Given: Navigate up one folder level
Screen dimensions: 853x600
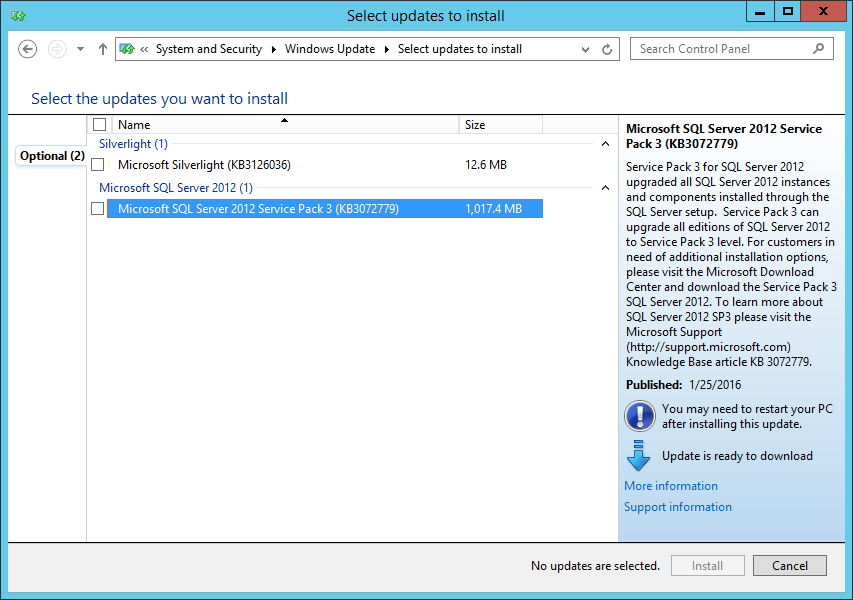Looking at the screenshot, I should click(102, 48).
